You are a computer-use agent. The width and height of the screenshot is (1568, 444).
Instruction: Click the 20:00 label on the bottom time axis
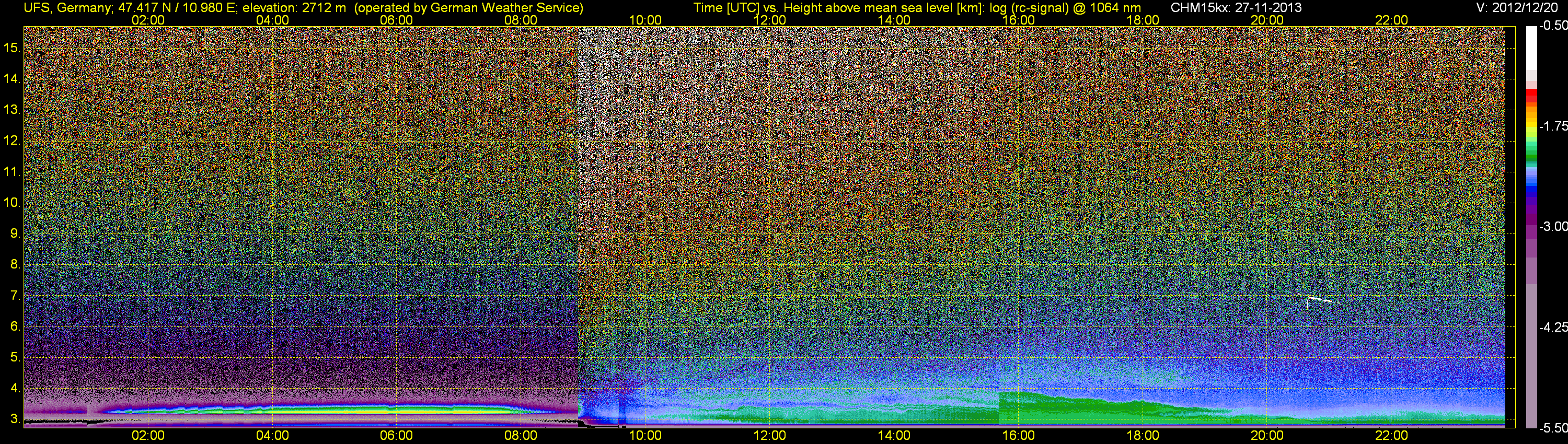(1267, 436)
